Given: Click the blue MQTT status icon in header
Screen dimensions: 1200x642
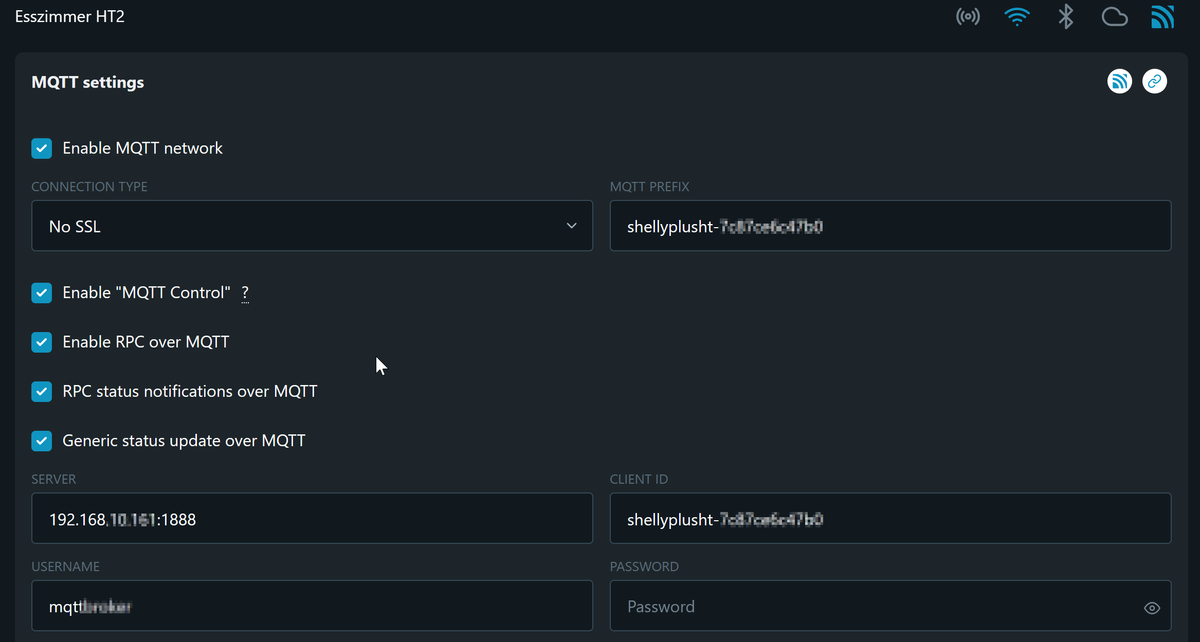Looking at the screenshot, I should [x=1162, y=17].
